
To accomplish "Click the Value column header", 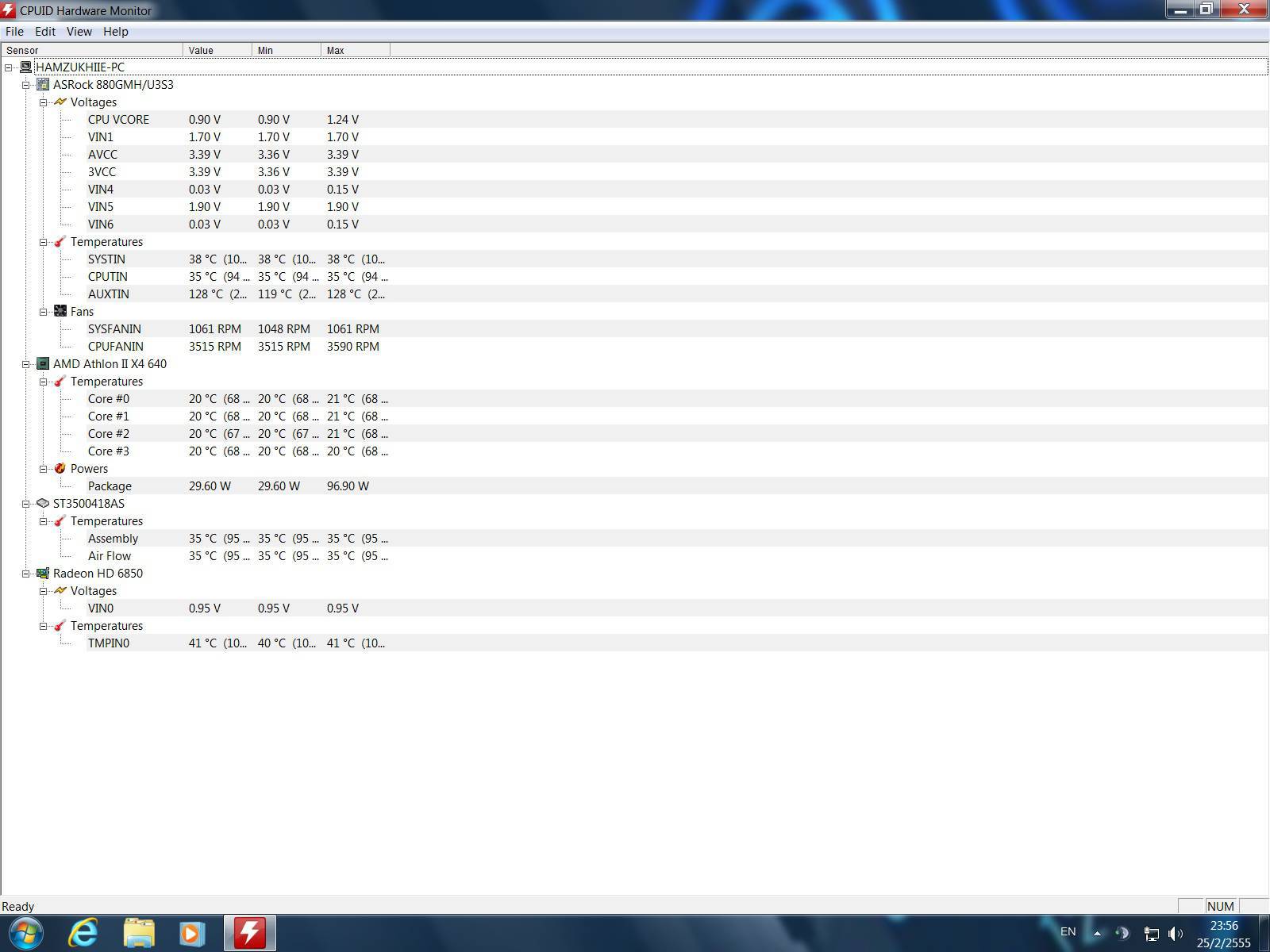I will coord(217,50).
